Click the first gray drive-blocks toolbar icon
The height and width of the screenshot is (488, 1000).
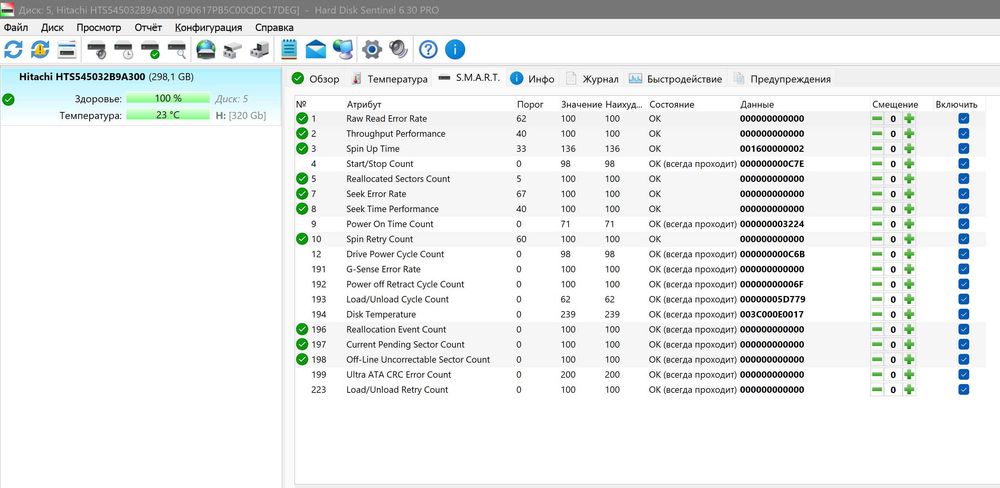pos(233,49)
